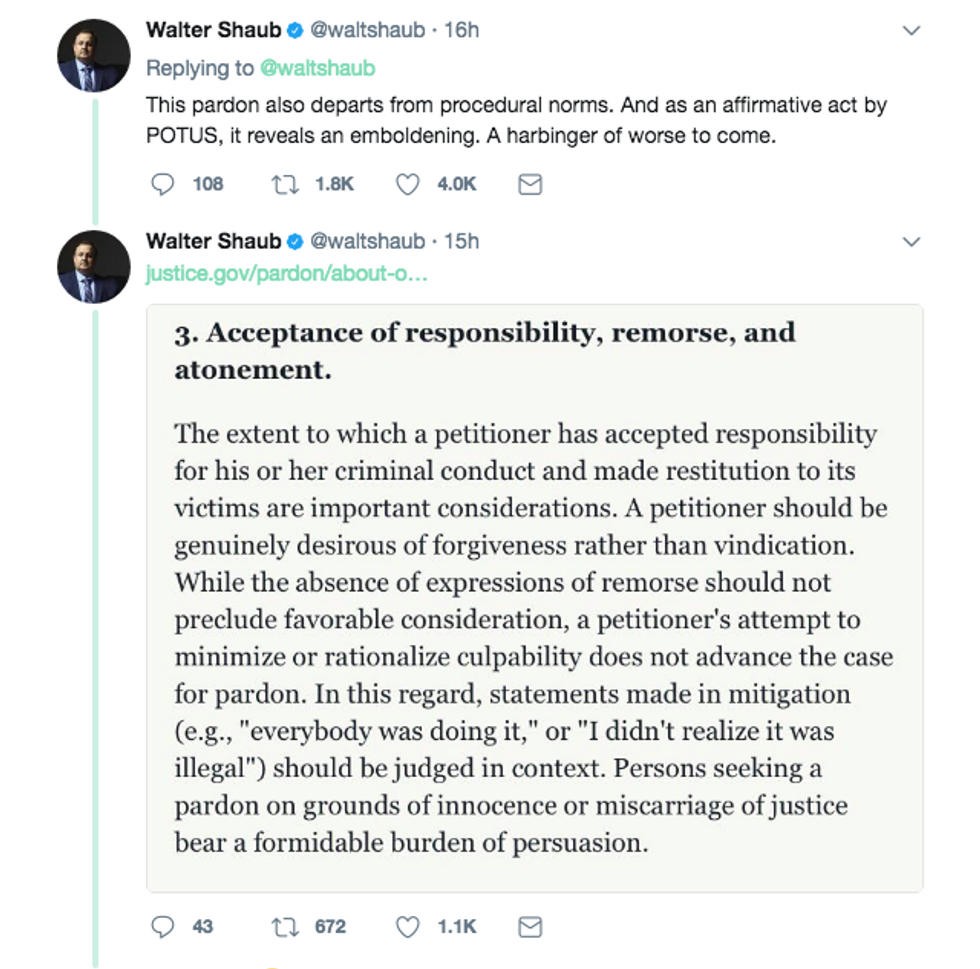This screenshot has width=980, height=969.
Task: Open the 16h timestamp permalink
Action: [461, 30]
